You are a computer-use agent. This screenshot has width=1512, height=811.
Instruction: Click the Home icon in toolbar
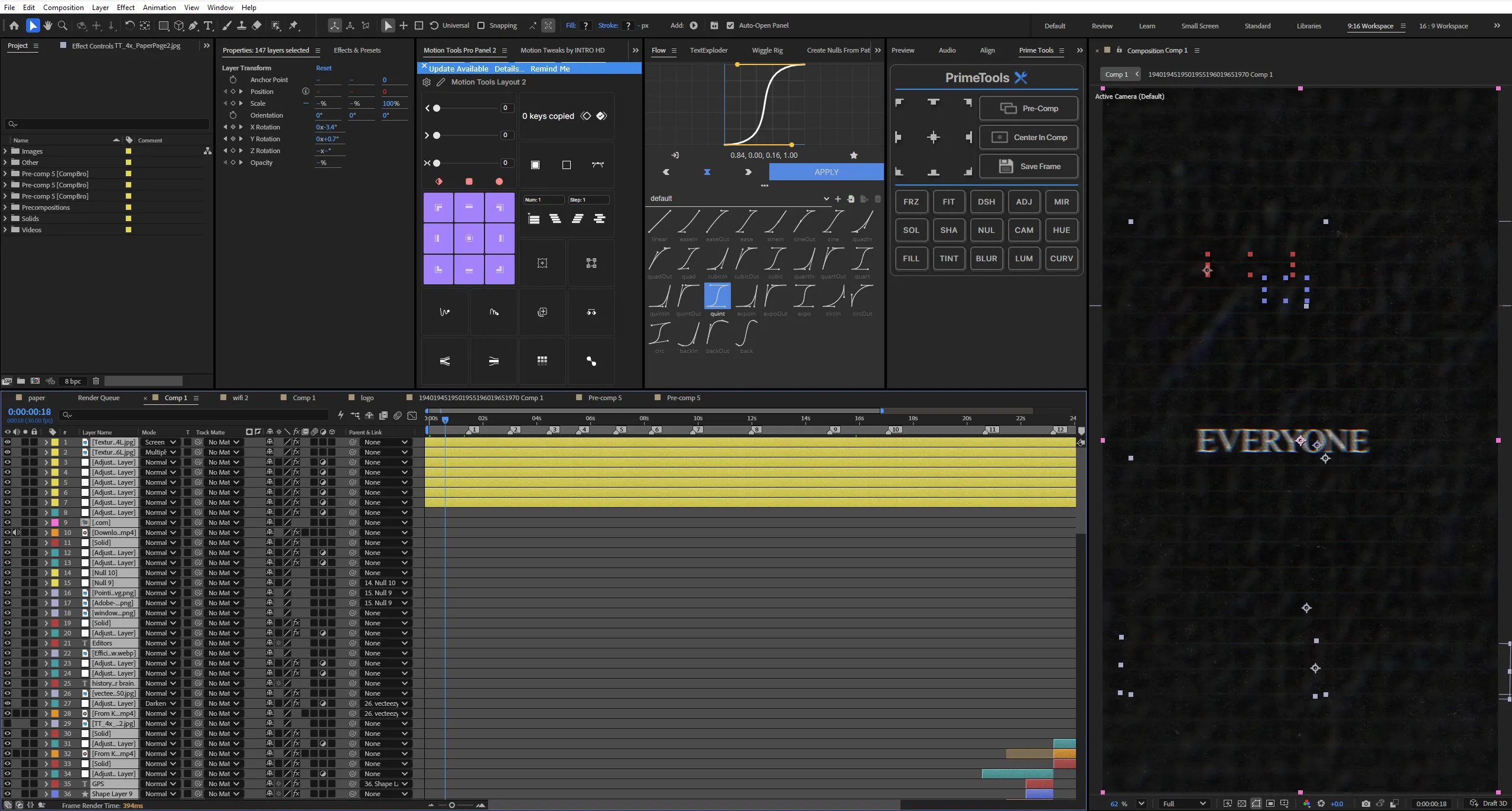tap(14, 25)
